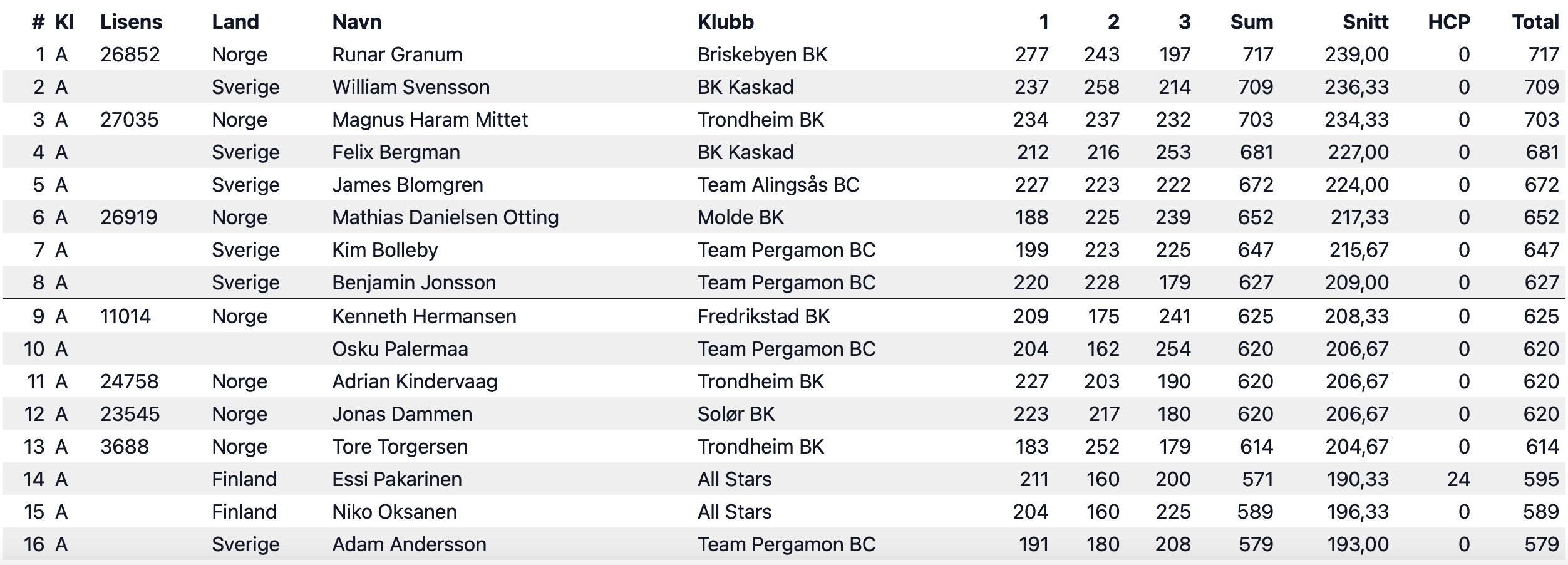Select Niko Oksanen's name

[x=394, y=512]
